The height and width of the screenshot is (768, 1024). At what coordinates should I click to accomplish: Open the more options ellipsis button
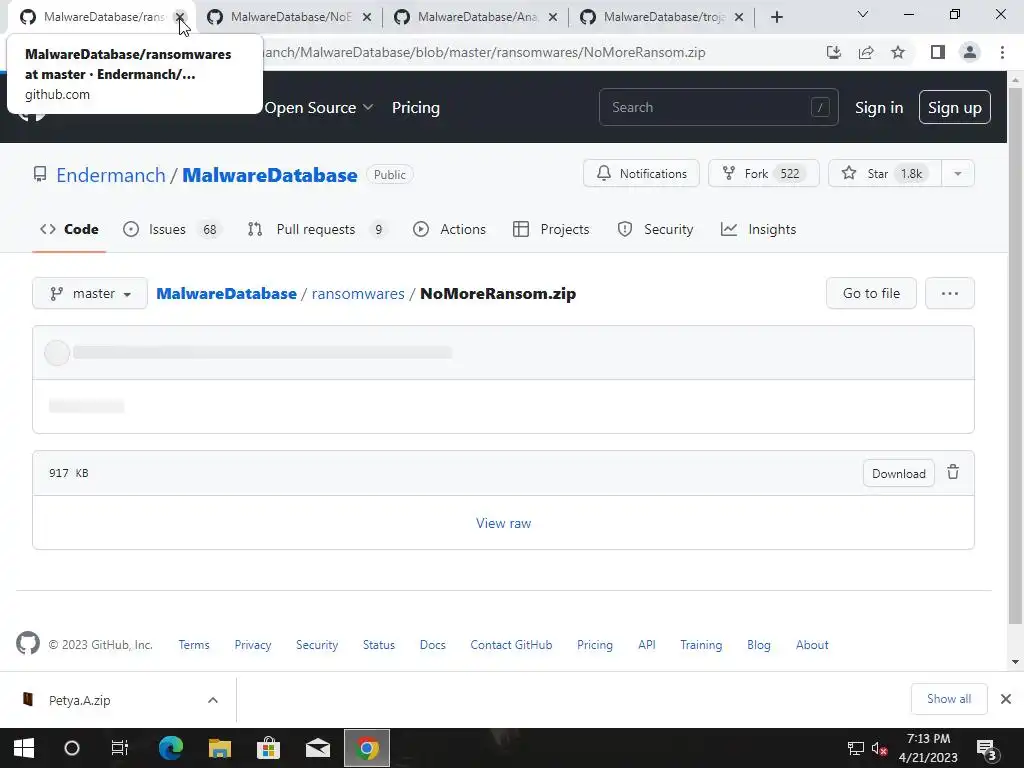click(950, 293)
